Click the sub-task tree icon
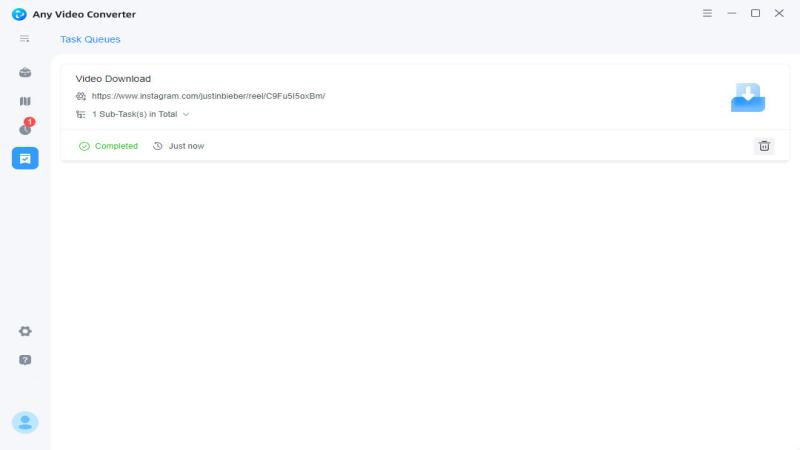The image size is (800, 450). 81,114
